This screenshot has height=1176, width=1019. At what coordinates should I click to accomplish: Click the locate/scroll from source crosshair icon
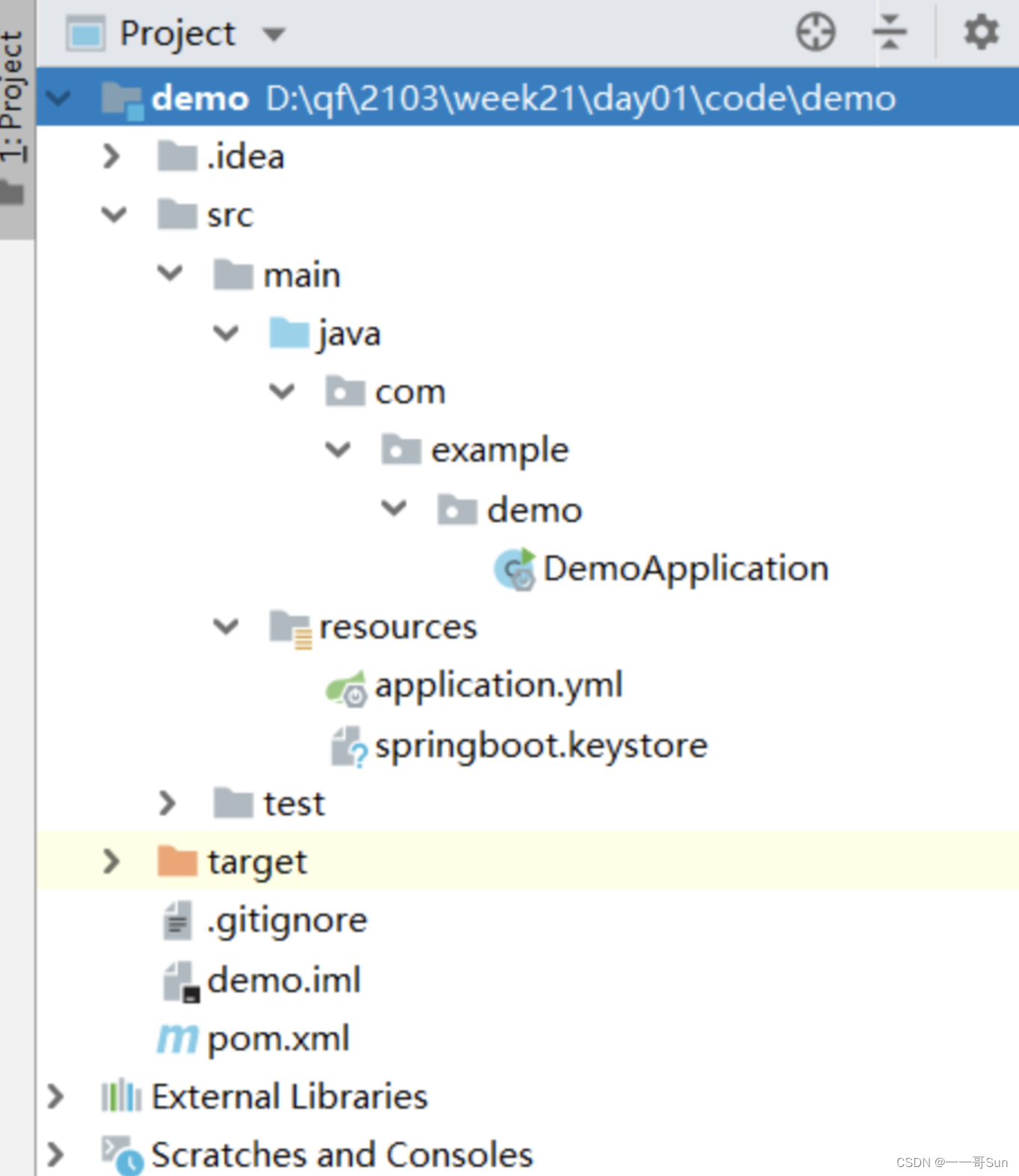coord(815,33)
